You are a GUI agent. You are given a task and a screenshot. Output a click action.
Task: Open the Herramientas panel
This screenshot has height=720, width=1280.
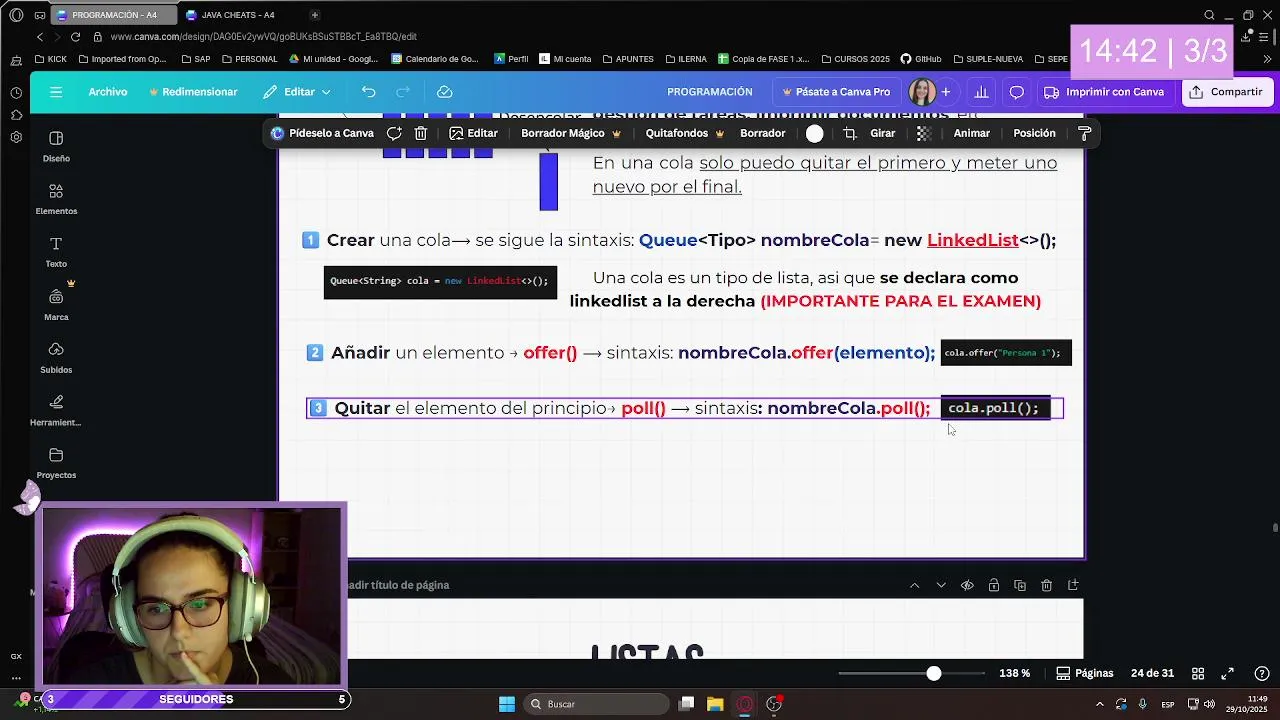coord(56,410)
